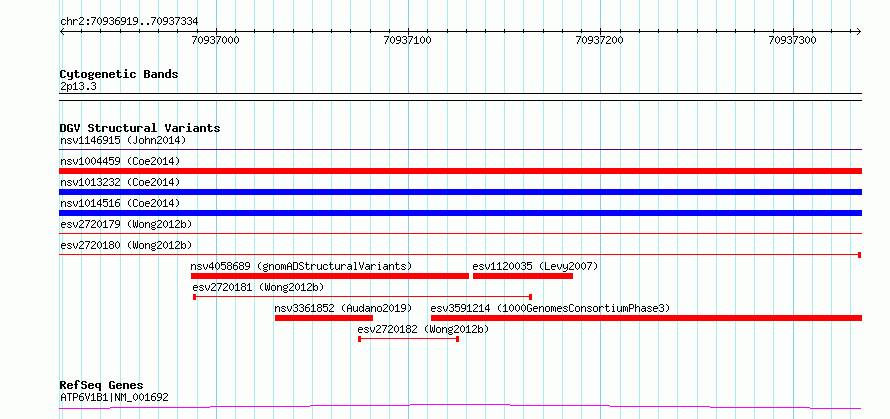Click the Cytogenetic Bands track title

[119, 74]
